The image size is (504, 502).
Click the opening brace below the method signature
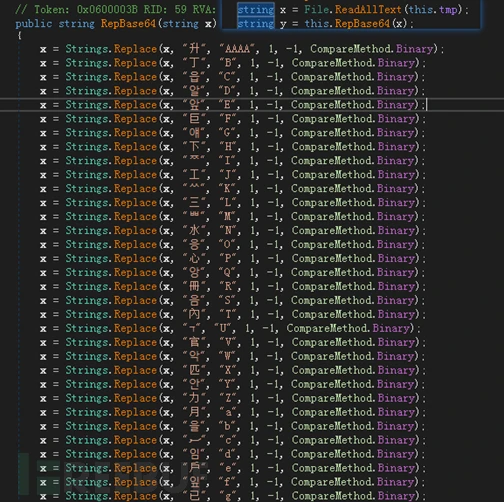click(19, 36)
